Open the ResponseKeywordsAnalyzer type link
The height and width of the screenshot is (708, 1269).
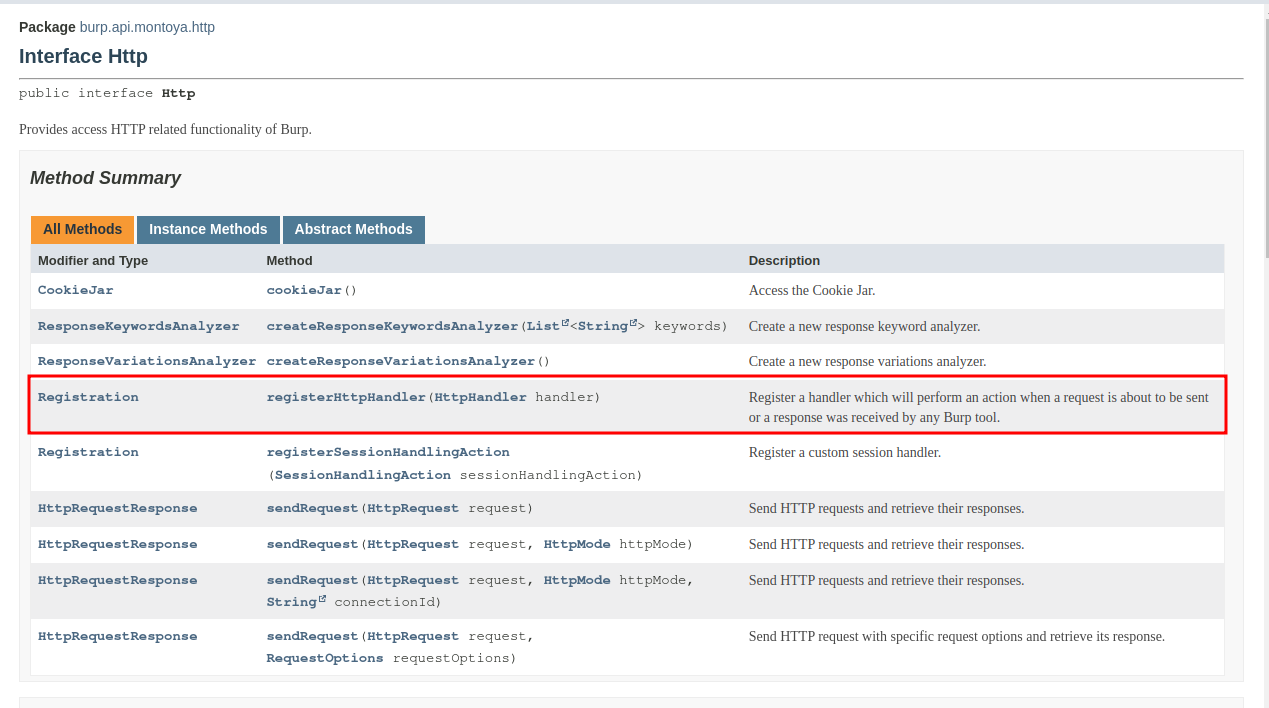coord(139,326)
